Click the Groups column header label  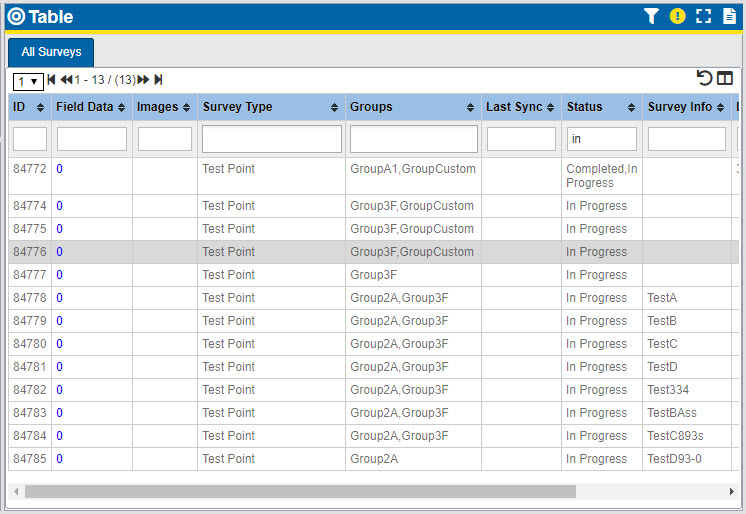point(371,107)
